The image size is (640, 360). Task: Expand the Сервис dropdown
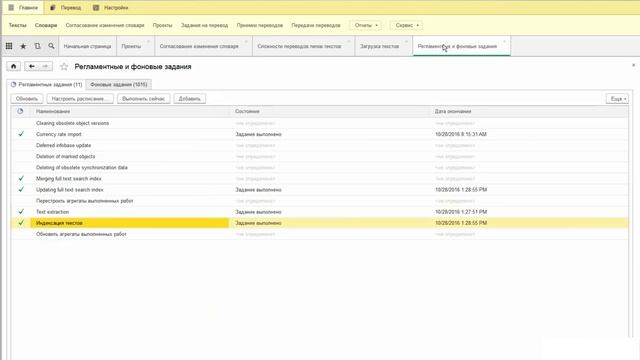coord(407,25)
